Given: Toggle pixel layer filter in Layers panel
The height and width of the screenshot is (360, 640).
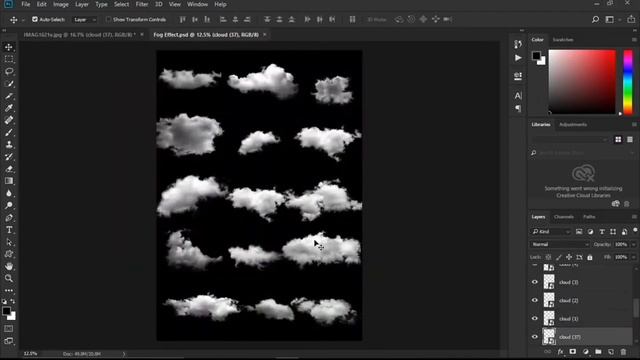Looking at the screenshot, I should [579, 232].
